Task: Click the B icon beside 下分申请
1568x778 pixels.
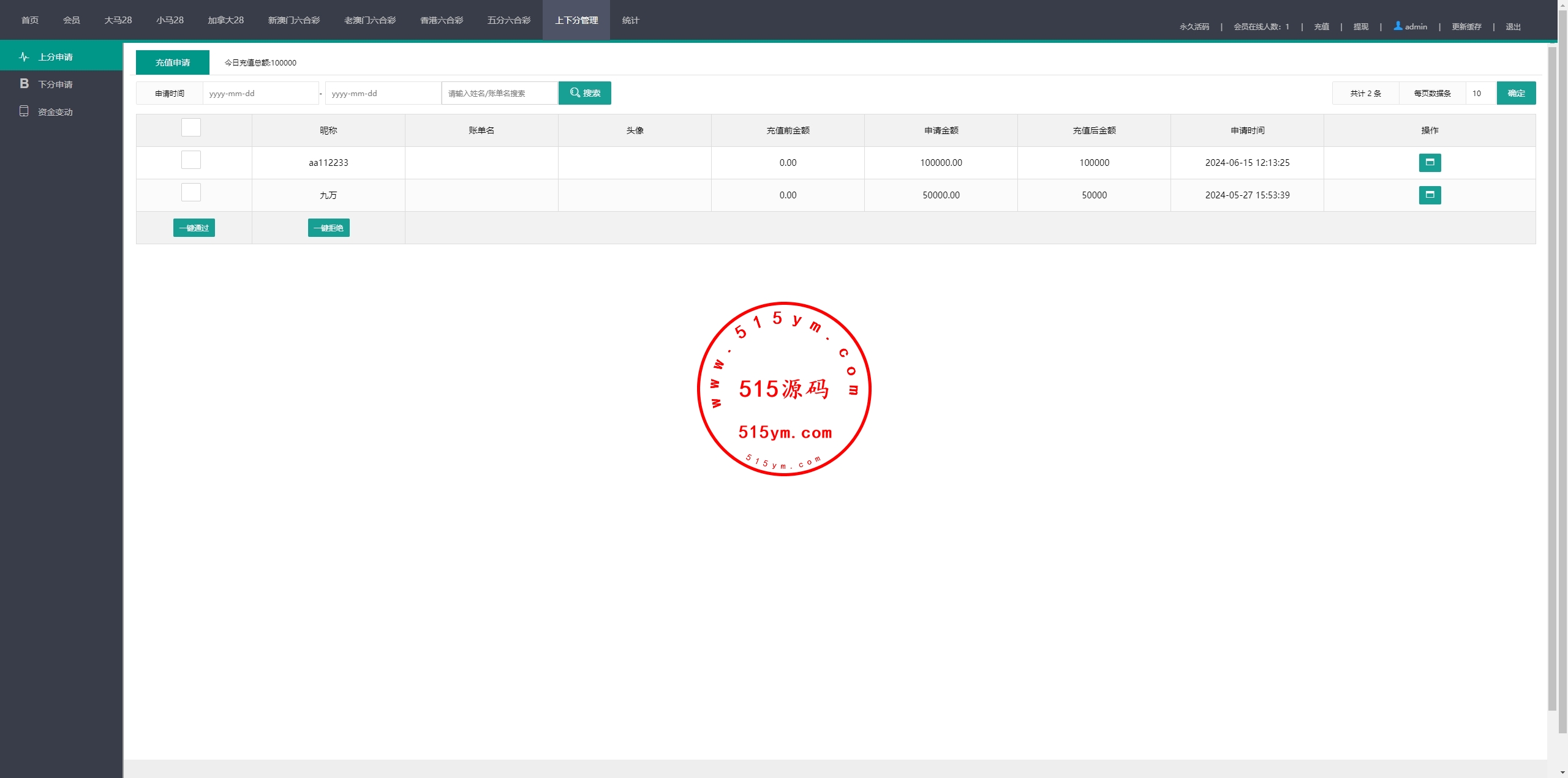Action: point(24,84)
